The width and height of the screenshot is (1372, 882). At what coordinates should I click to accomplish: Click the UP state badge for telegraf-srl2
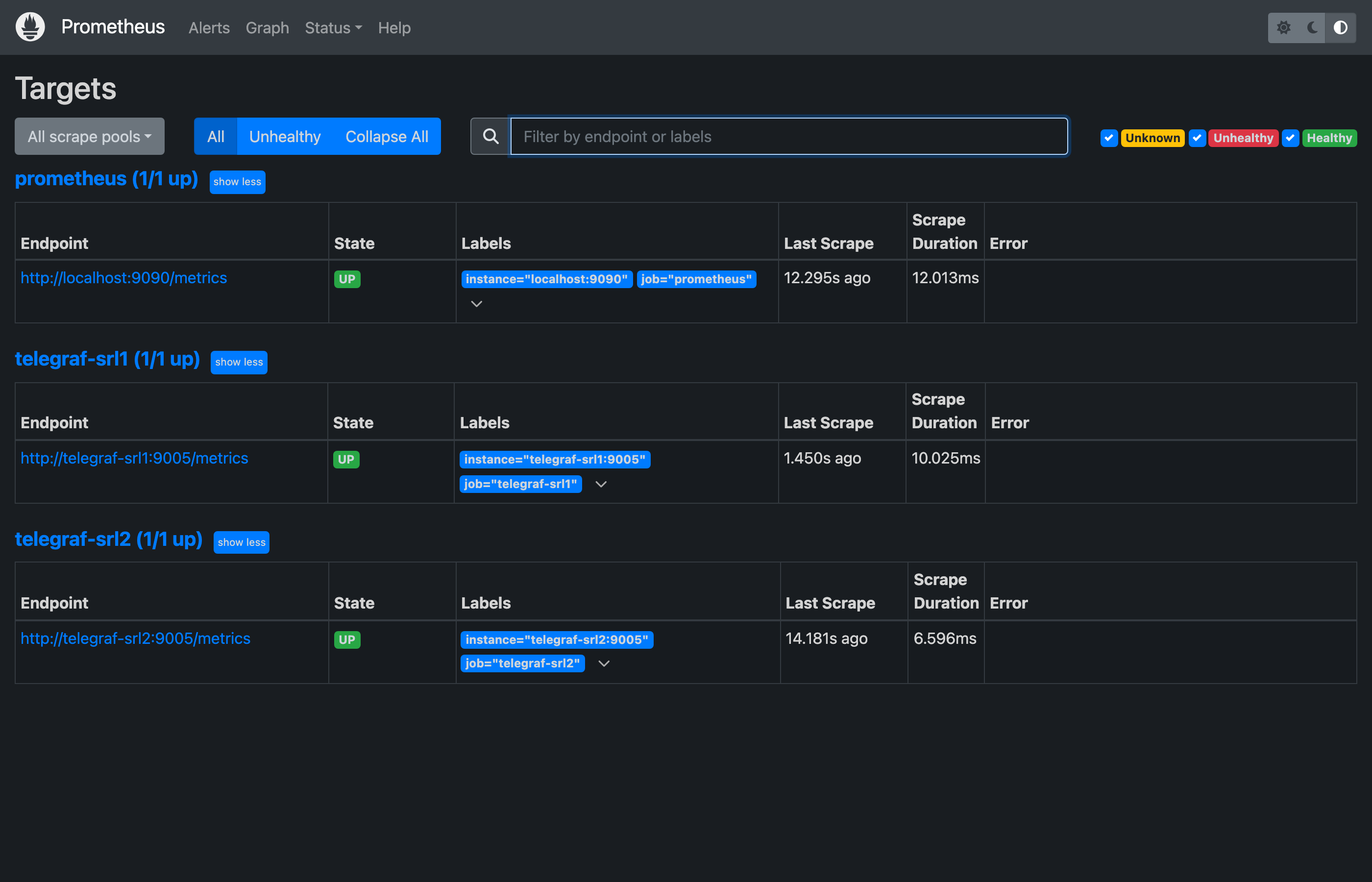[347, 640]
